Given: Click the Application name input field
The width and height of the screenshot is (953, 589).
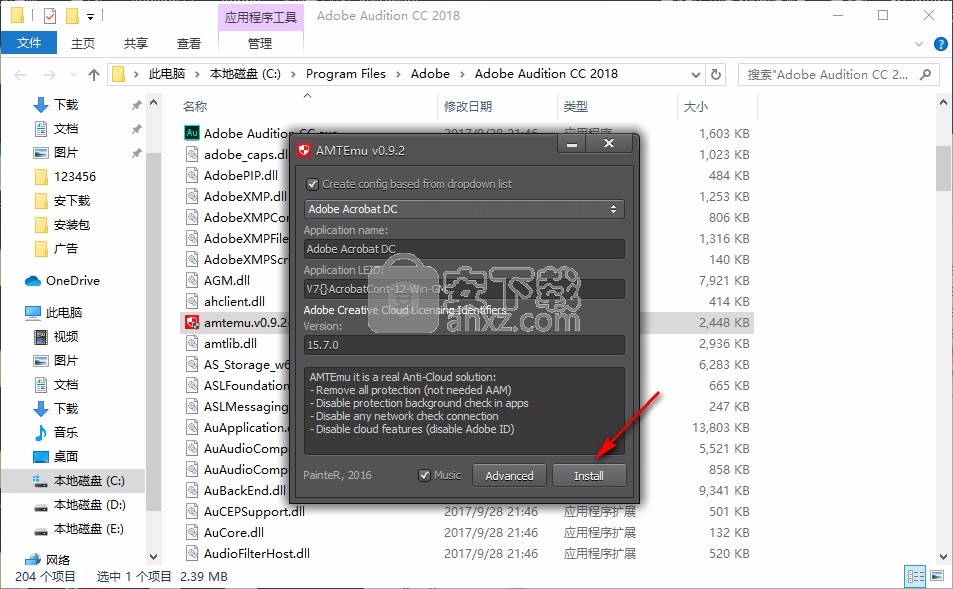Looking at the screenshot, I should 464,249.
